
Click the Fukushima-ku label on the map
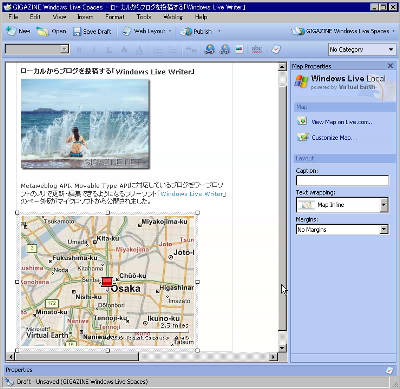tap(75, 258)
